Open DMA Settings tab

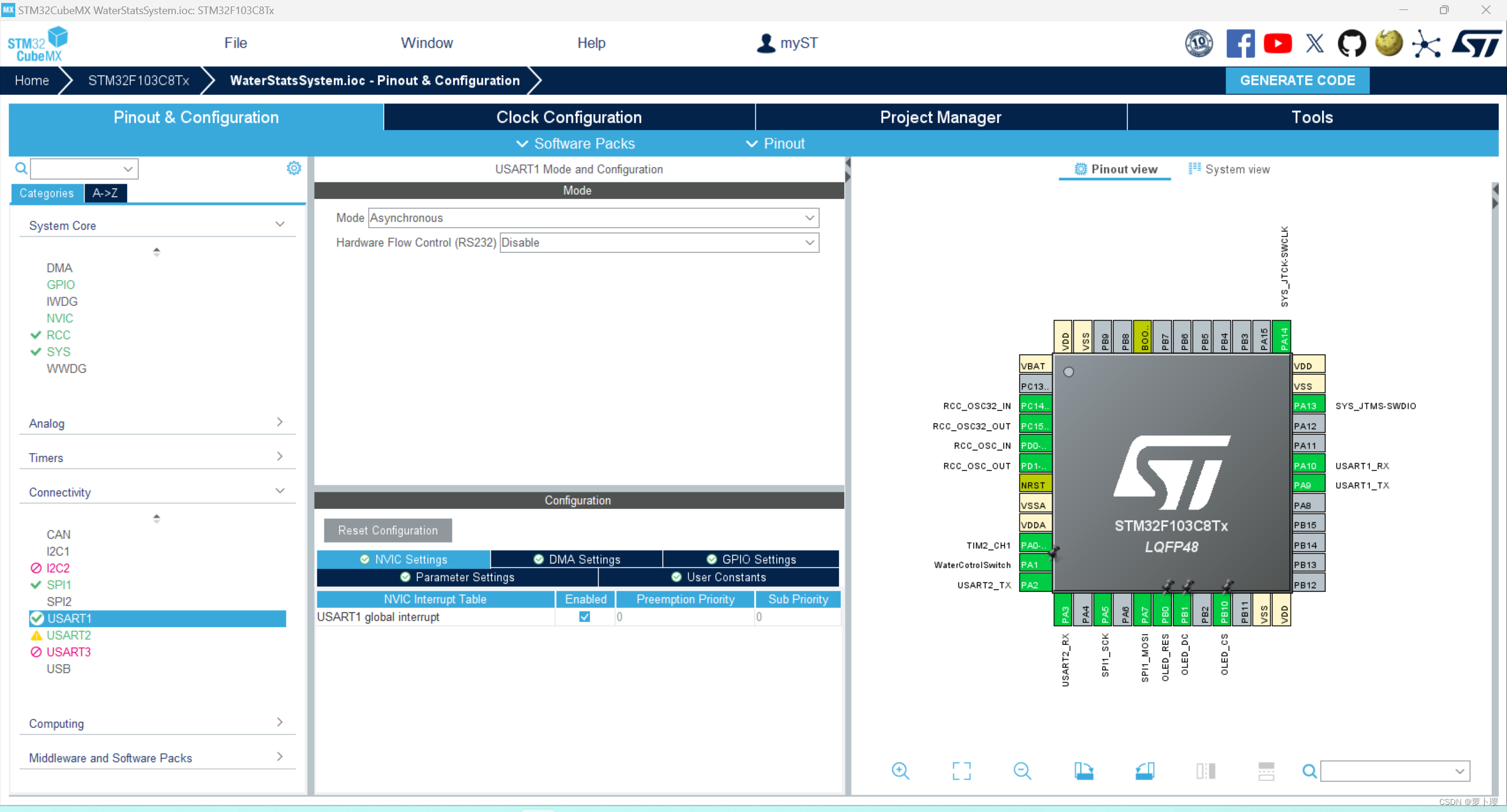(577, 559)
